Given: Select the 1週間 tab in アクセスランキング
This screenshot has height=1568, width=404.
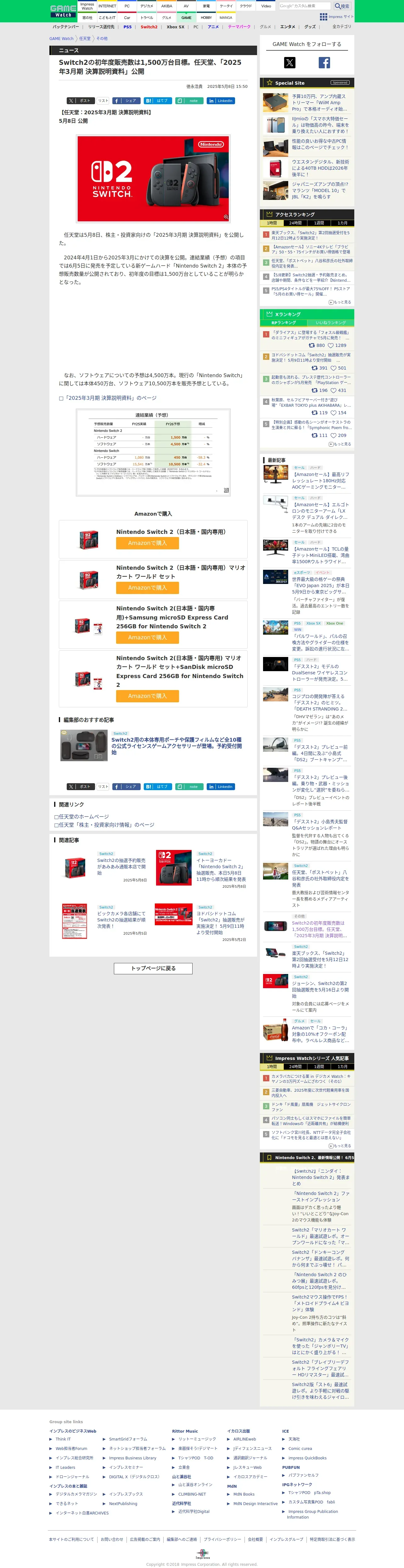Looking at the screenshot, I should click(x=319, y=223).
